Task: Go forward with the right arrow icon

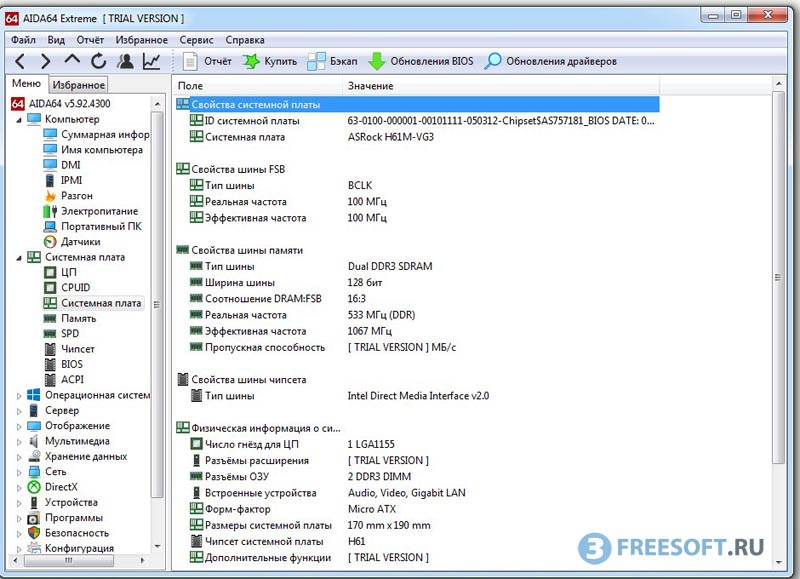Action: [45, 61]
